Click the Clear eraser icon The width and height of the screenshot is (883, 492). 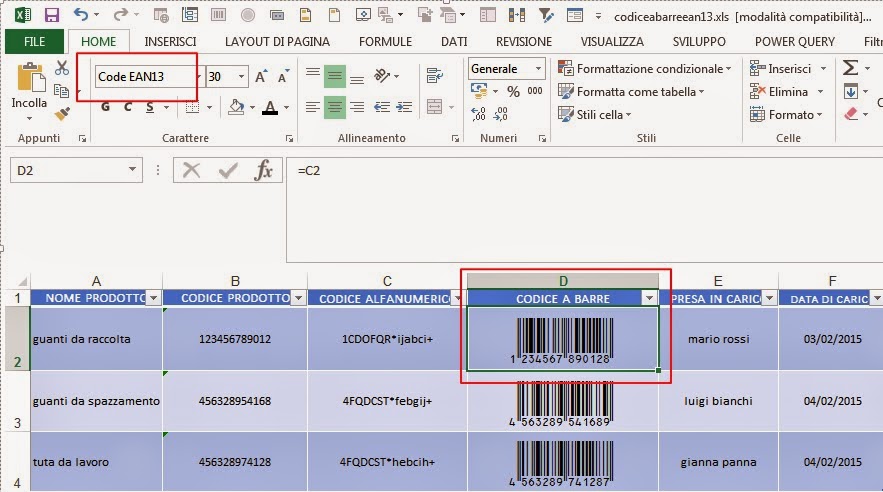850,114
